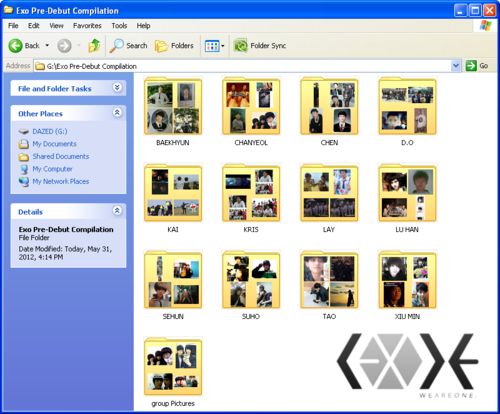Collapse the Details panel
Image resolution: width=500 pixels, height=414 pixels.
pos(117,211)
